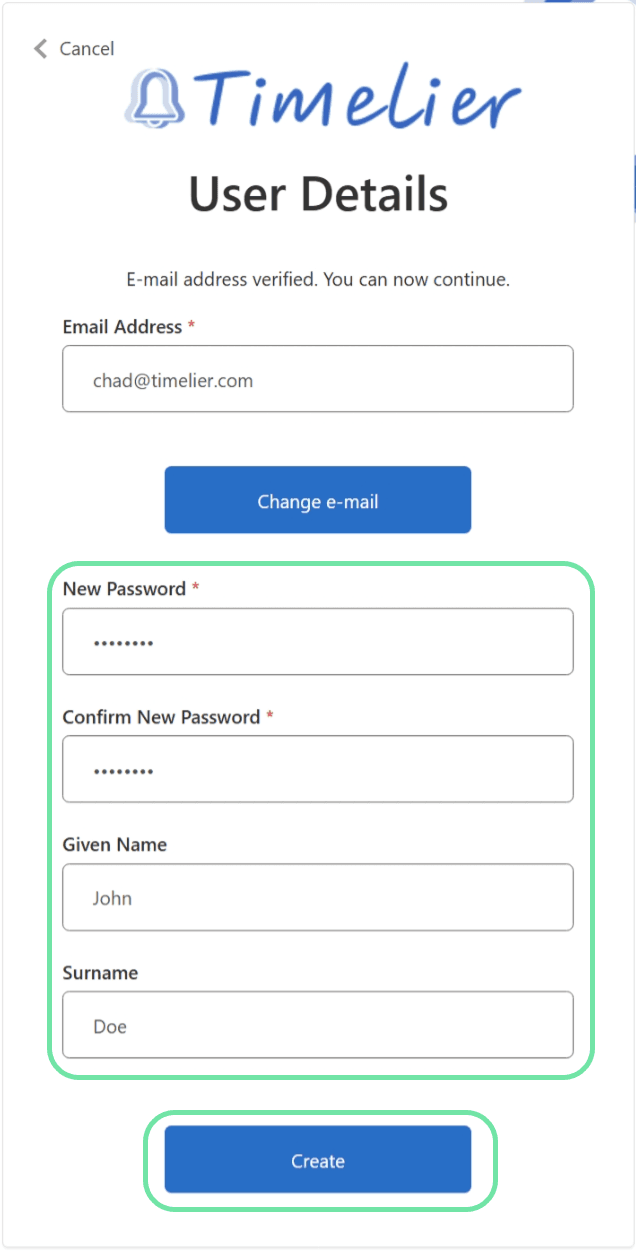636x1251 pixels.
Task: Focus the New Password field
Action: point(318,642)
